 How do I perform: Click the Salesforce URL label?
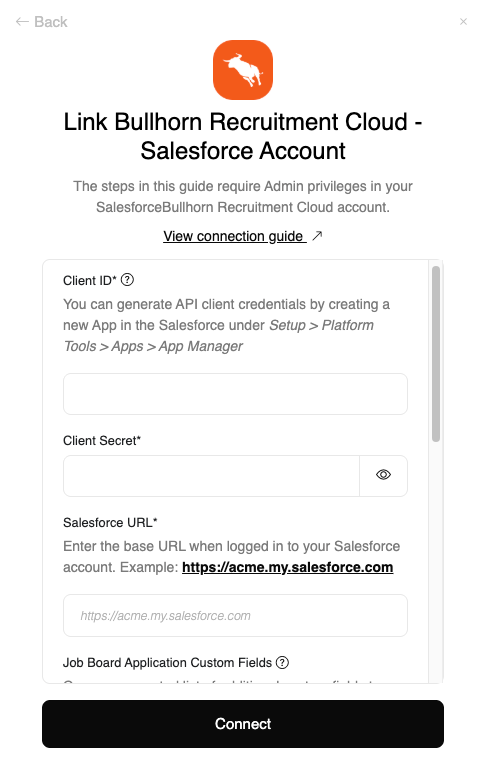110,522
